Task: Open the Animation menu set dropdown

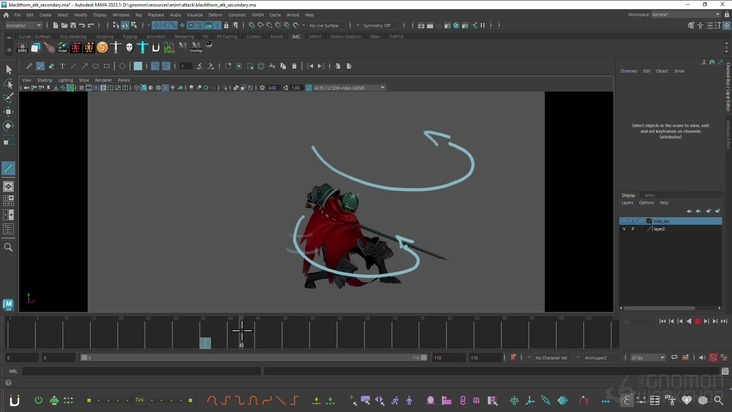Action: (x=23, y=25)
